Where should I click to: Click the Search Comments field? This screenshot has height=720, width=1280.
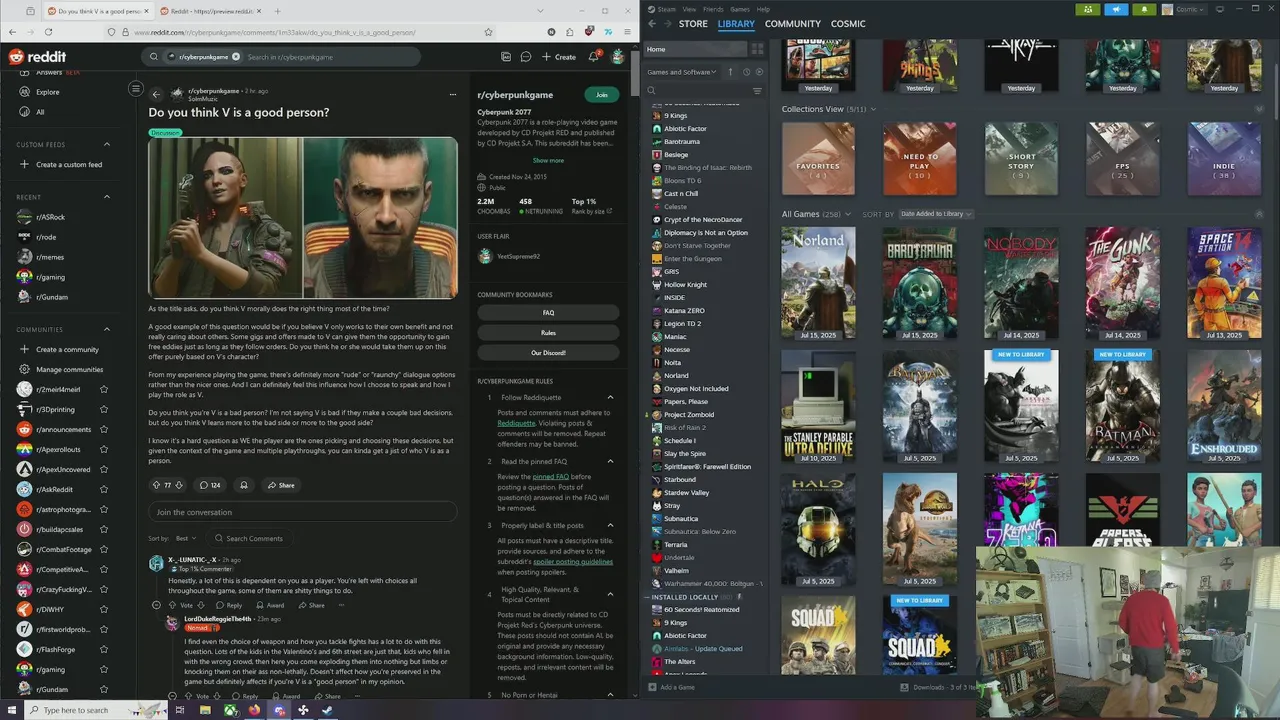point(252,538)
